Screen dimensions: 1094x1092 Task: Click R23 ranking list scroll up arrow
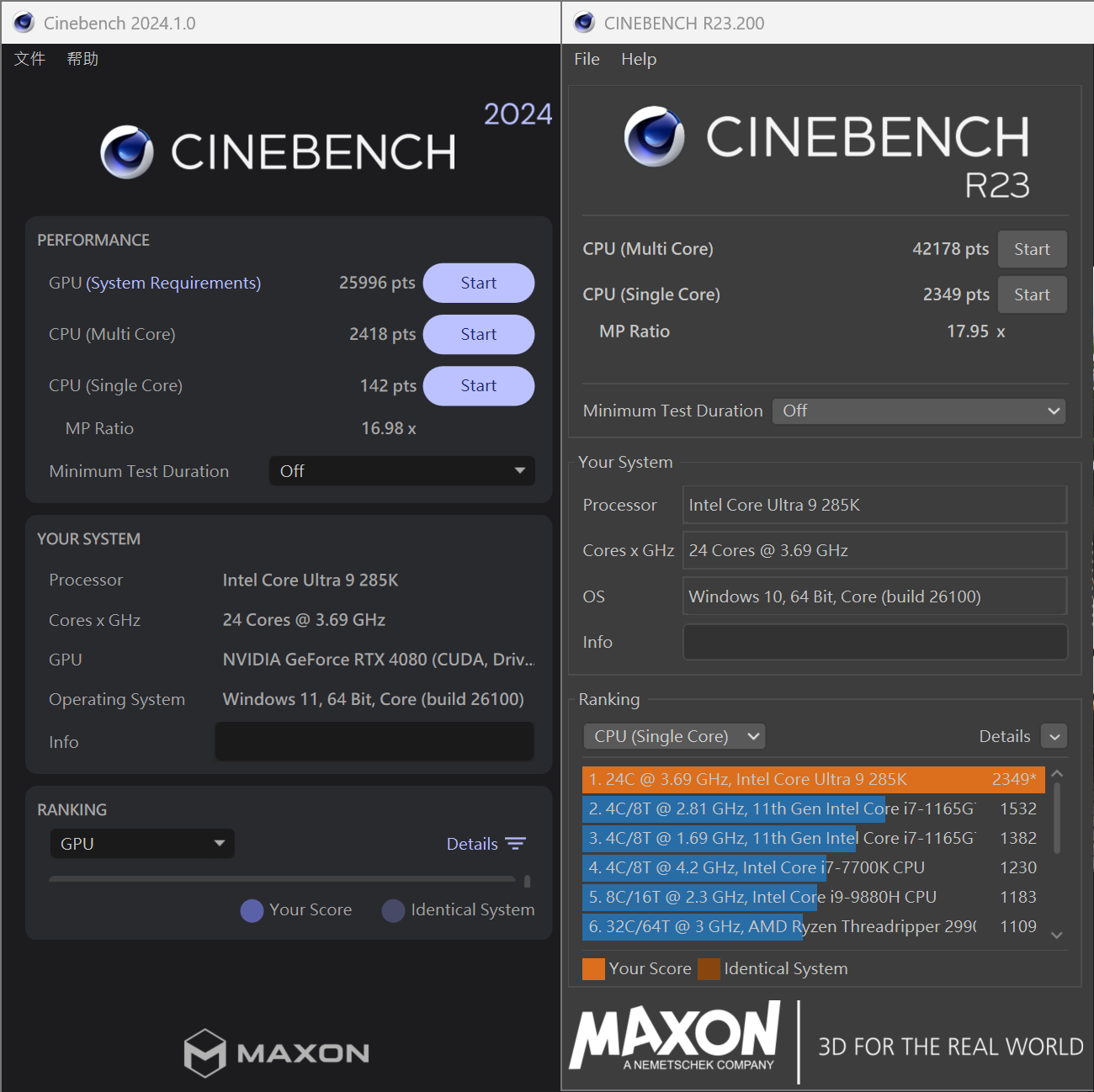[1058, 774]
